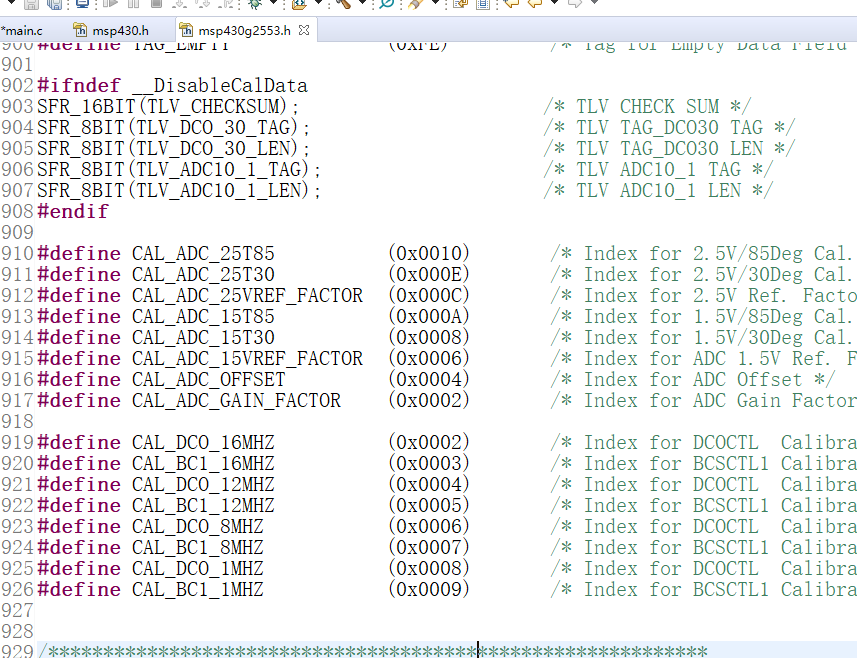Click the comment 'TLV ADC10_1 LEN'
Image resolution: width=857 pixels, height=658 pixels.
658,191
